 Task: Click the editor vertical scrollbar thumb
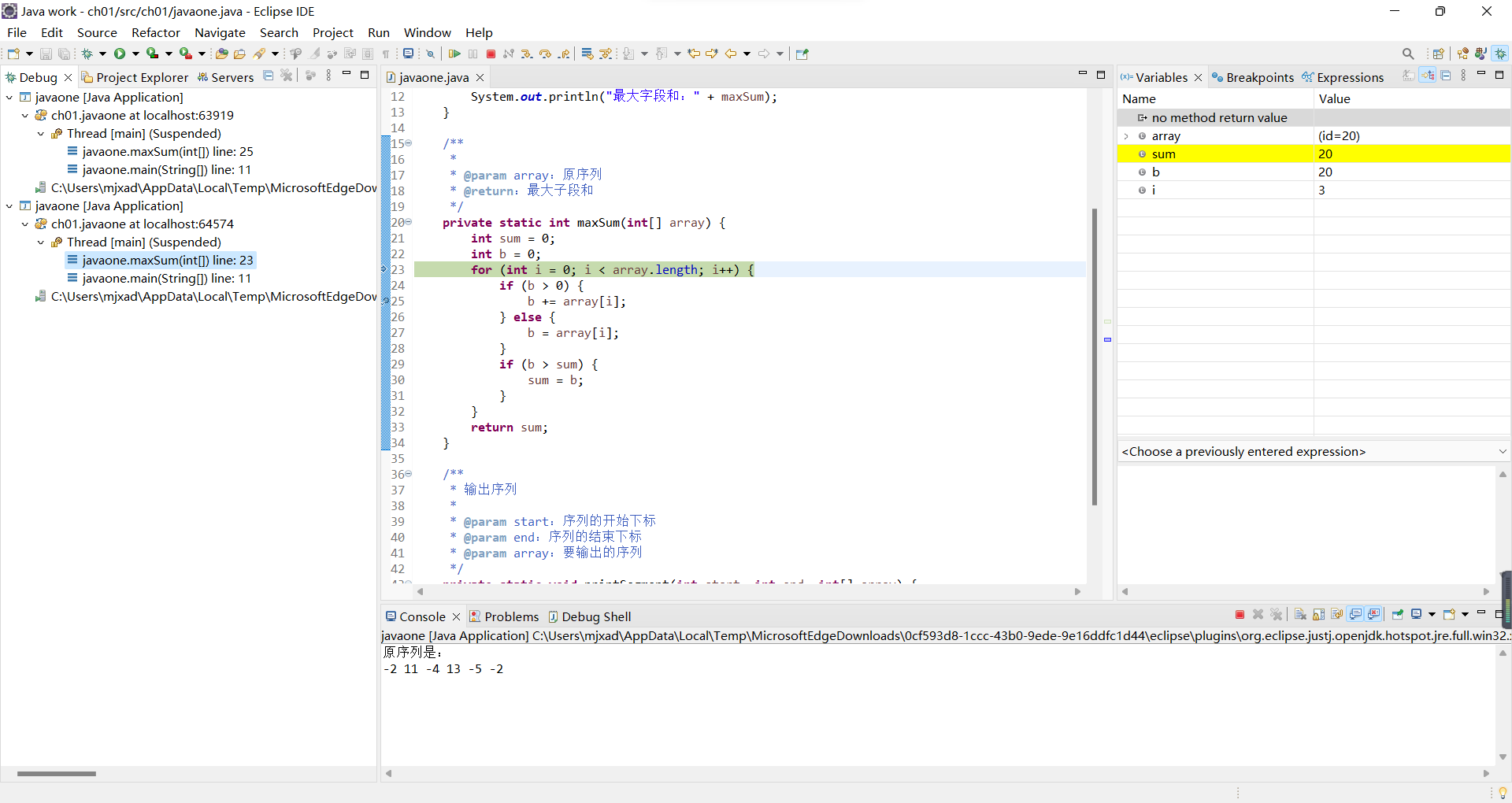coord(1095,357)
